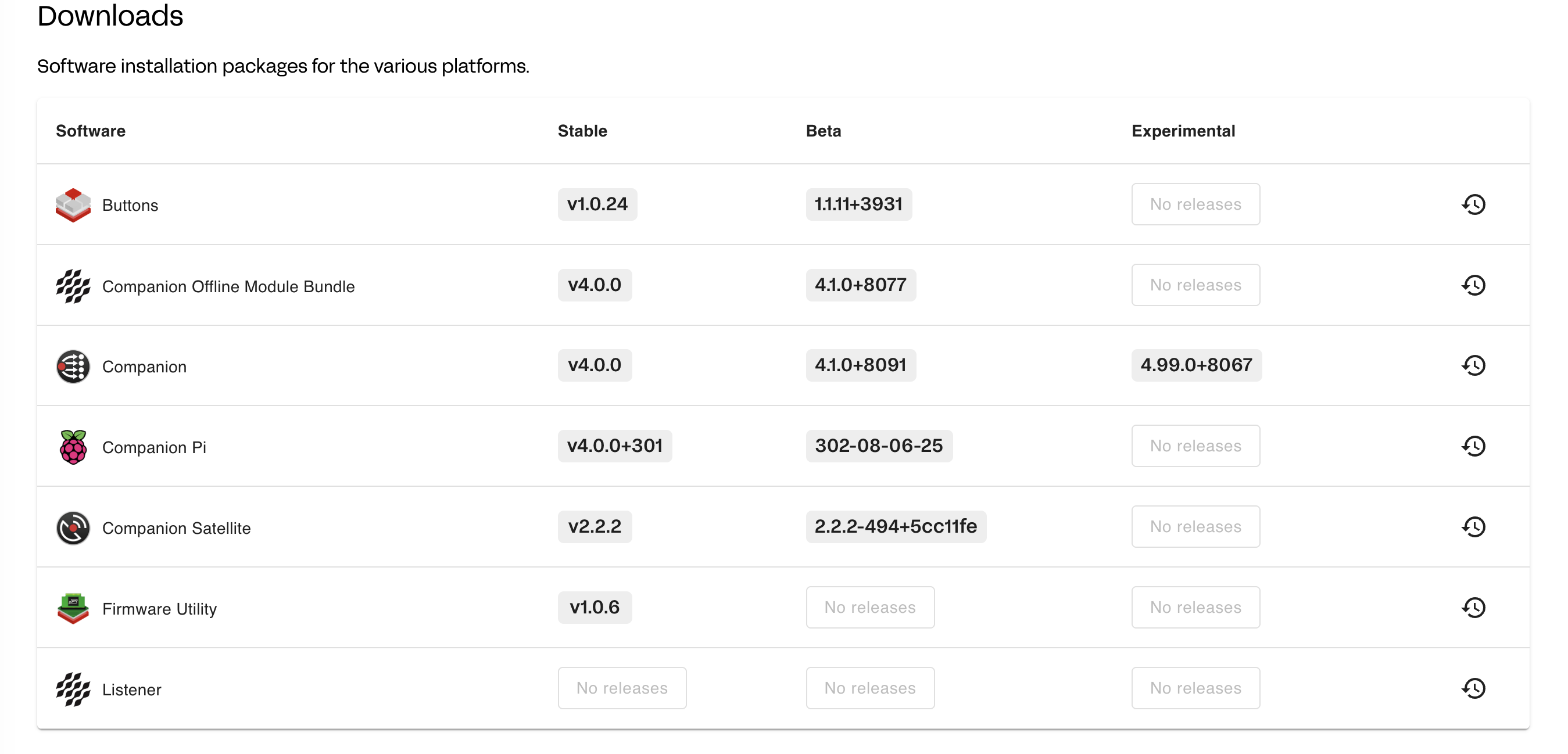Download Companion experimental 4.99.0+8067
The height and width of the screenshot is (754, 1568).
coord(1196,365)
